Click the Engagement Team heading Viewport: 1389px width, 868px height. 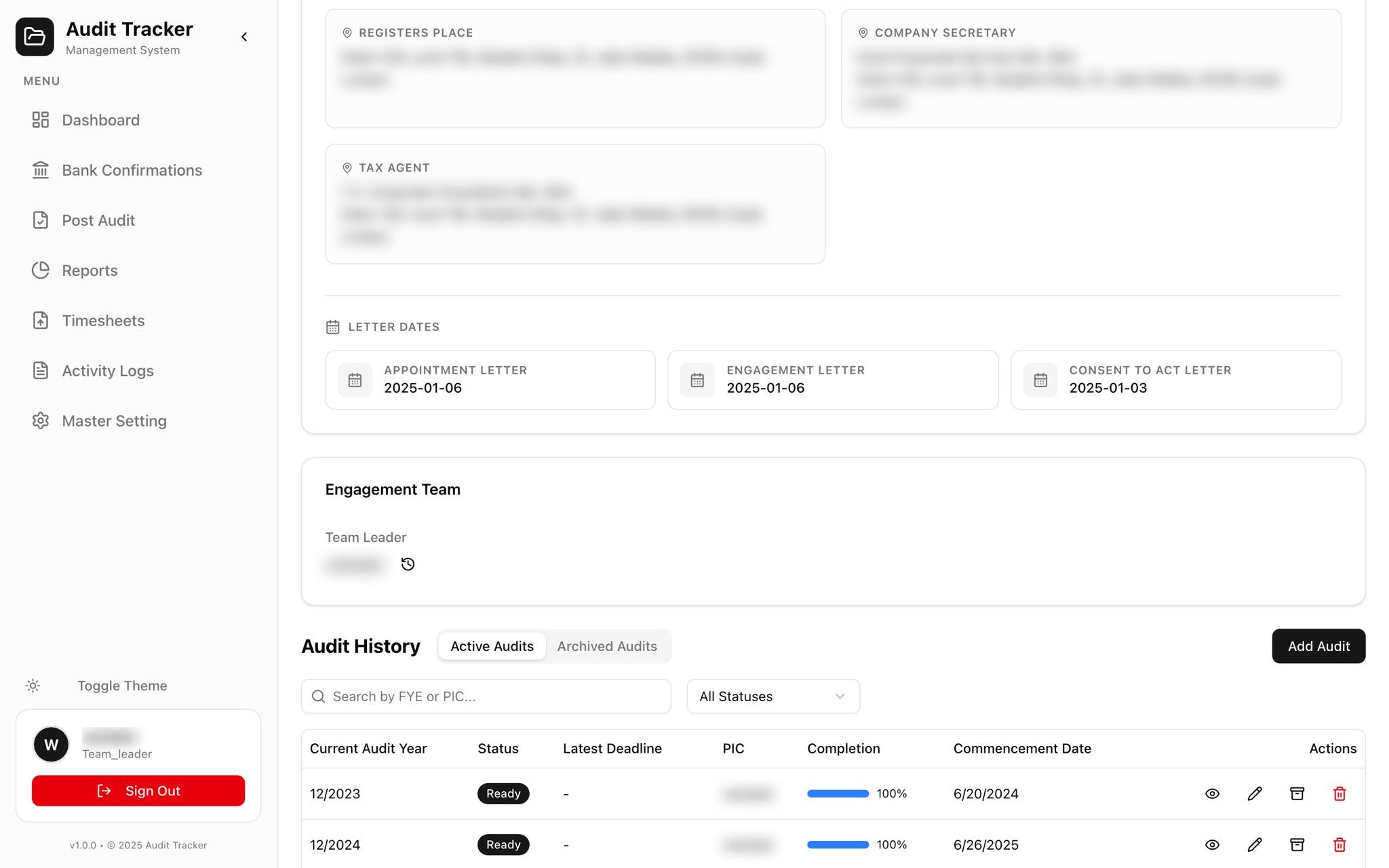pos(393,490)
